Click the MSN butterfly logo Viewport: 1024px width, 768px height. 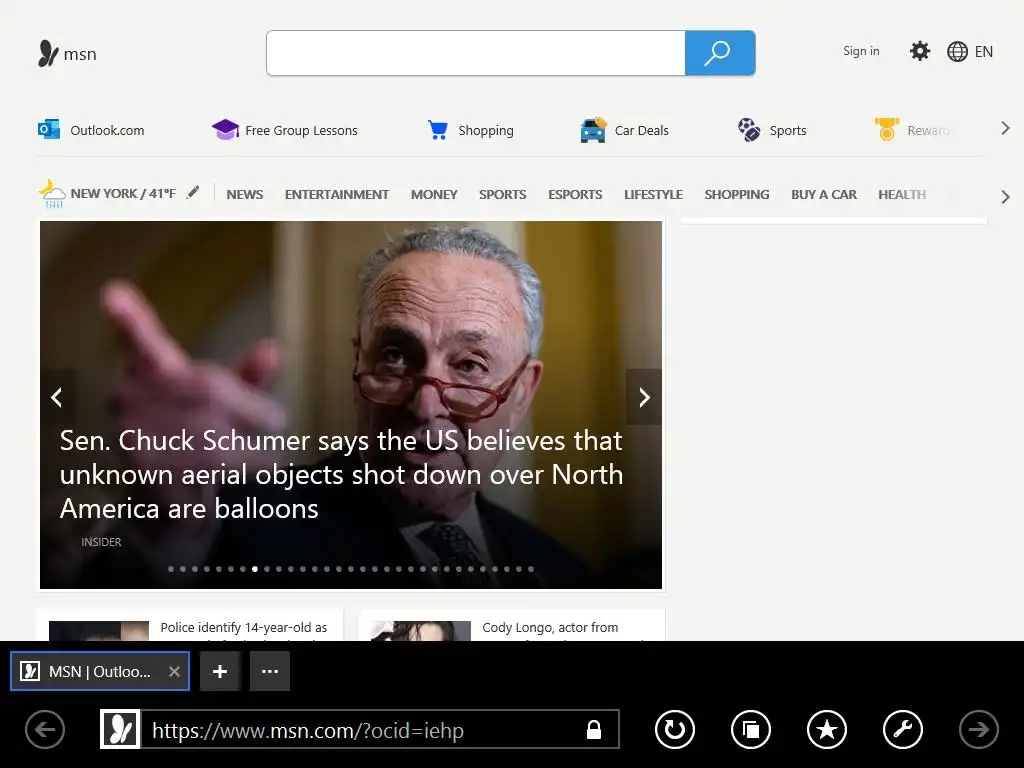point(48,54)
